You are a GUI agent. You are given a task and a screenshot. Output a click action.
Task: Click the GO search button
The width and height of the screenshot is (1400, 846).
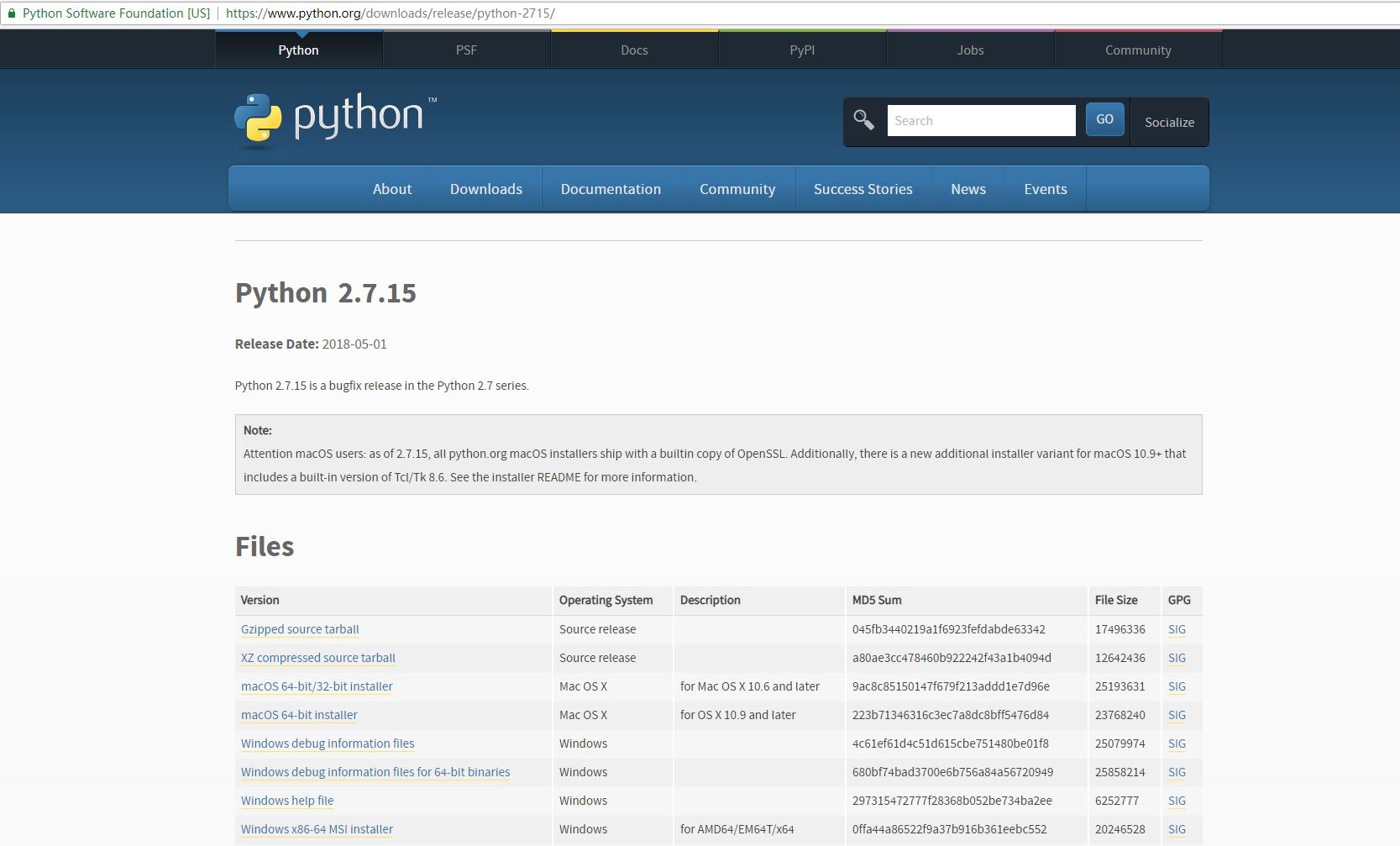pos(1104,119)
